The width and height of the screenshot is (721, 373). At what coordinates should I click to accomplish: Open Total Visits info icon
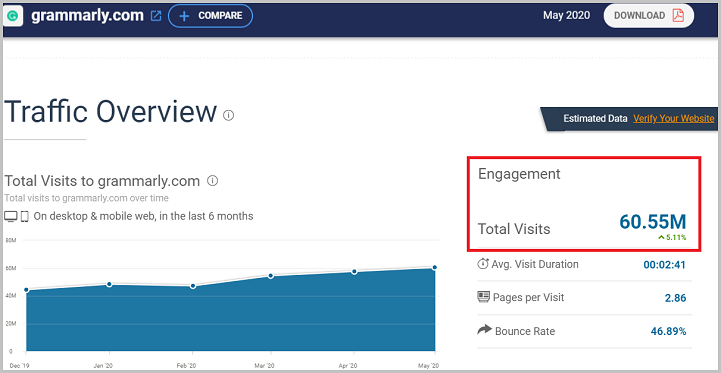click(212, 181)
